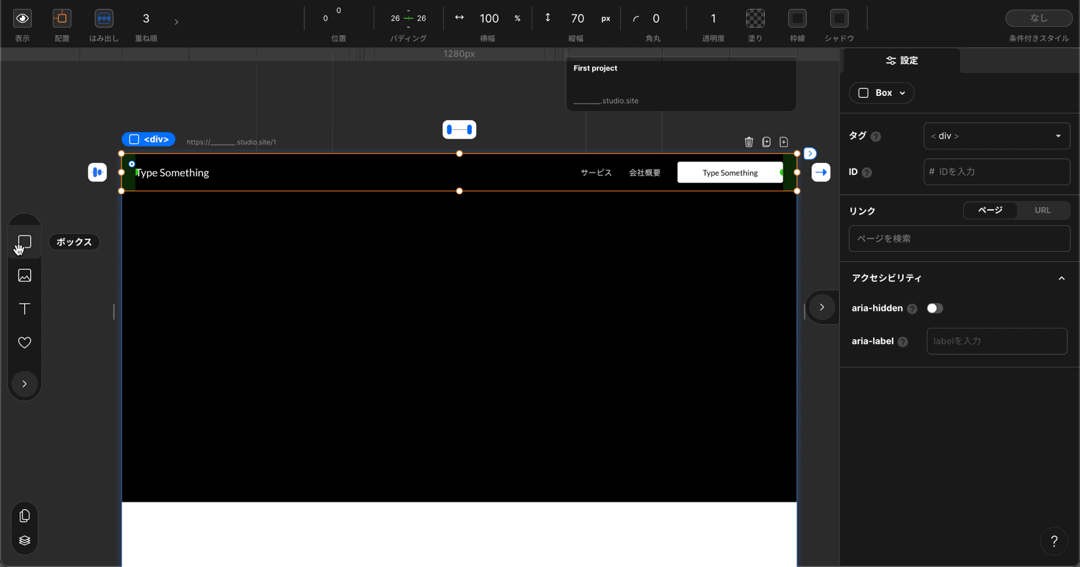
Task: Open the pages icon bottom left
Action: [x=24, y=516]
